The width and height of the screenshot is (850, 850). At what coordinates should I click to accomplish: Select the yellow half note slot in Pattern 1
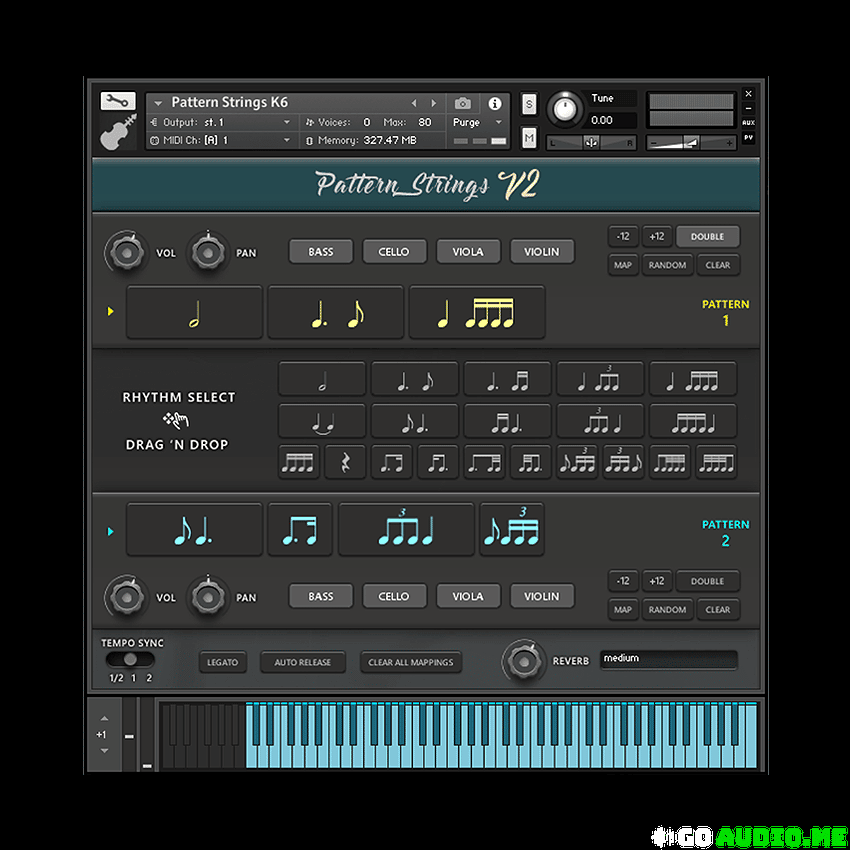tap(195, 313)
